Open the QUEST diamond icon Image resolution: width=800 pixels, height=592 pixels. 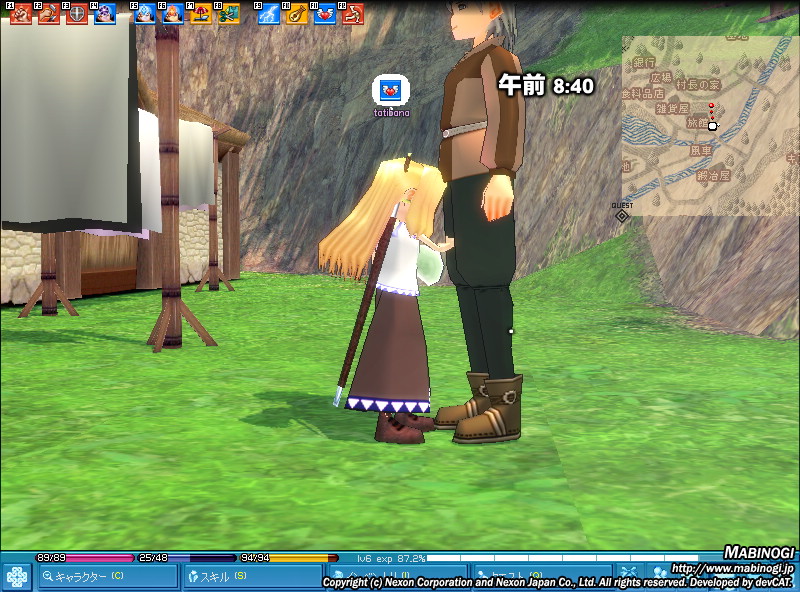pos(622,215)
